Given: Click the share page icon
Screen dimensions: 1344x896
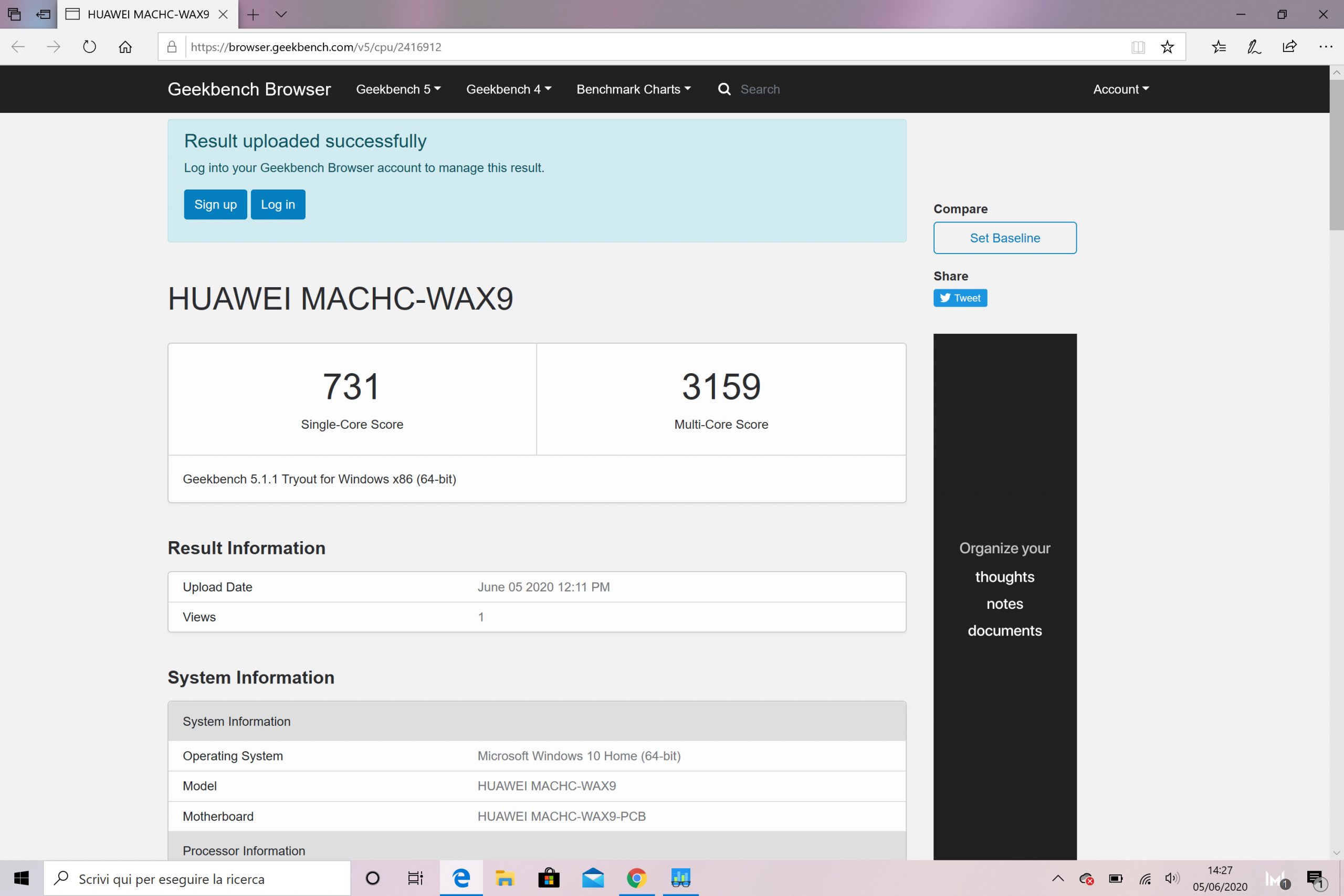Looking at the screenshot, I should tap(1290, 47).
